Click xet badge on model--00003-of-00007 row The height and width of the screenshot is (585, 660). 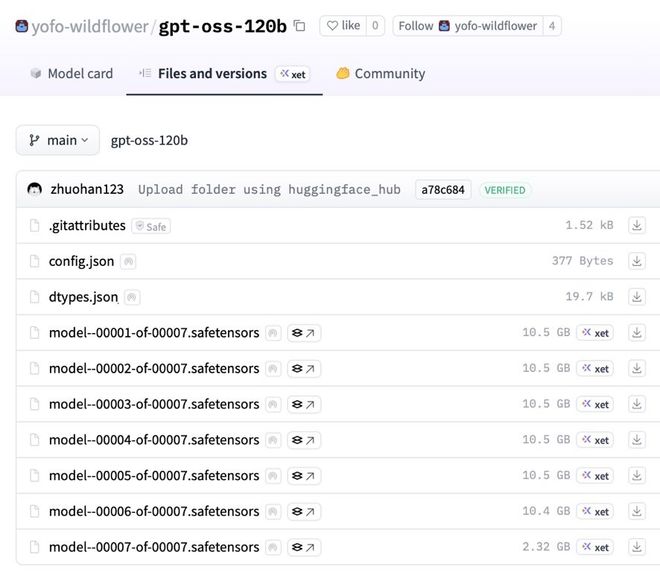coord(595,404)
